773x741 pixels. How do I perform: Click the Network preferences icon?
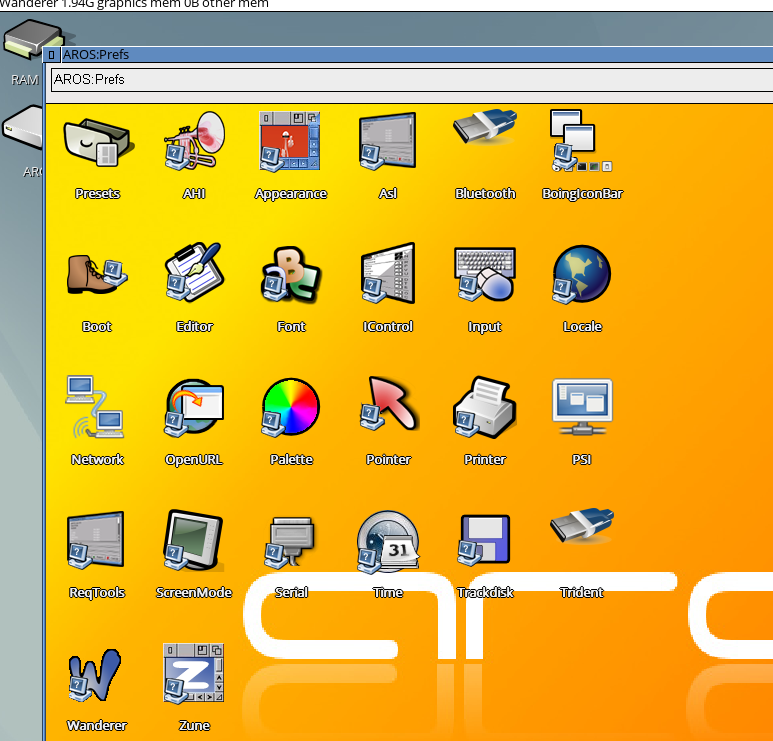point(95,407)
